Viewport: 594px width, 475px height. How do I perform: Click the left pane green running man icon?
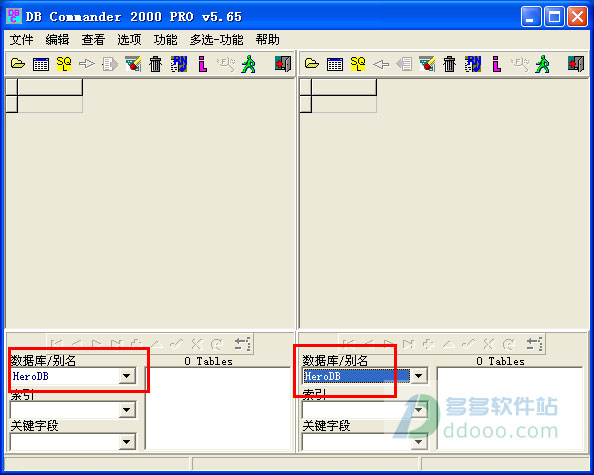[249, 64]
